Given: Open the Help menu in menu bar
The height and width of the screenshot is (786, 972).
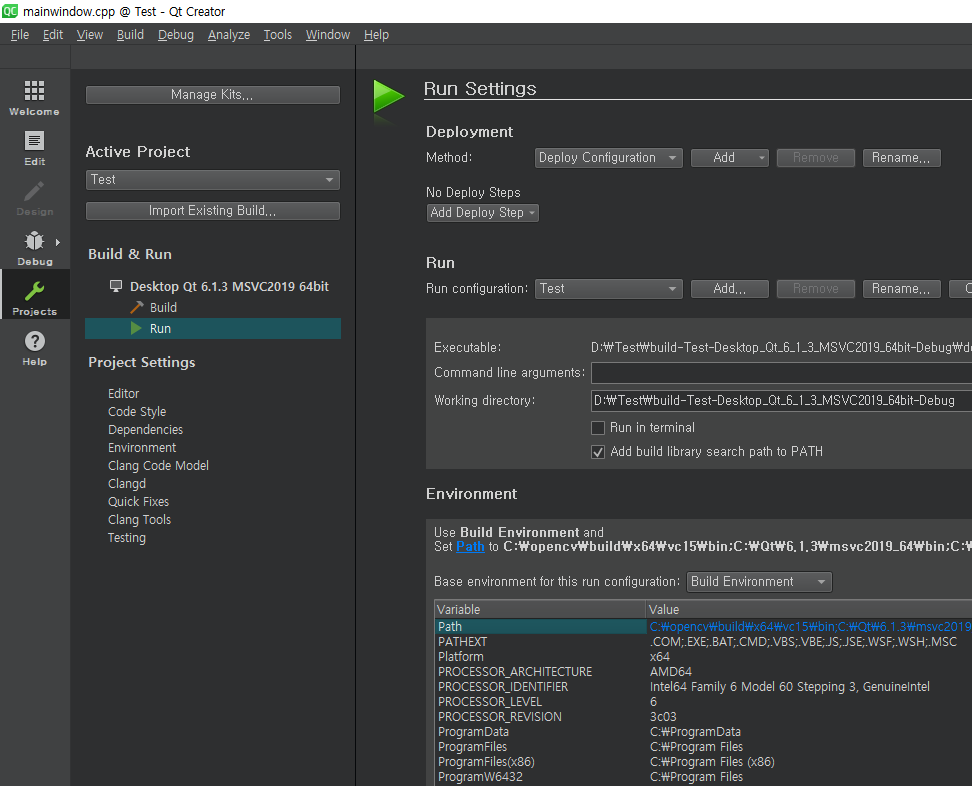Looking at the screenshot, I should (x=376, y=35).
